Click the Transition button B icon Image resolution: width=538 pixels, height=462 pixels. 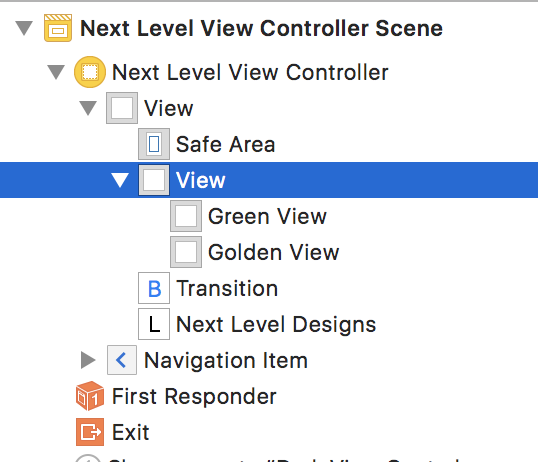point(154,288)
